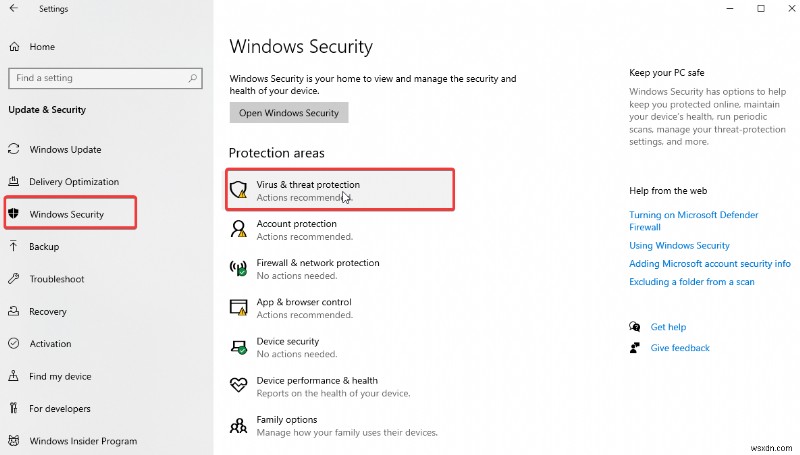Click the Device performance & health heart icon
This screenshot has width=800, height=455.
pyautogui.click(x=238, y=385)
